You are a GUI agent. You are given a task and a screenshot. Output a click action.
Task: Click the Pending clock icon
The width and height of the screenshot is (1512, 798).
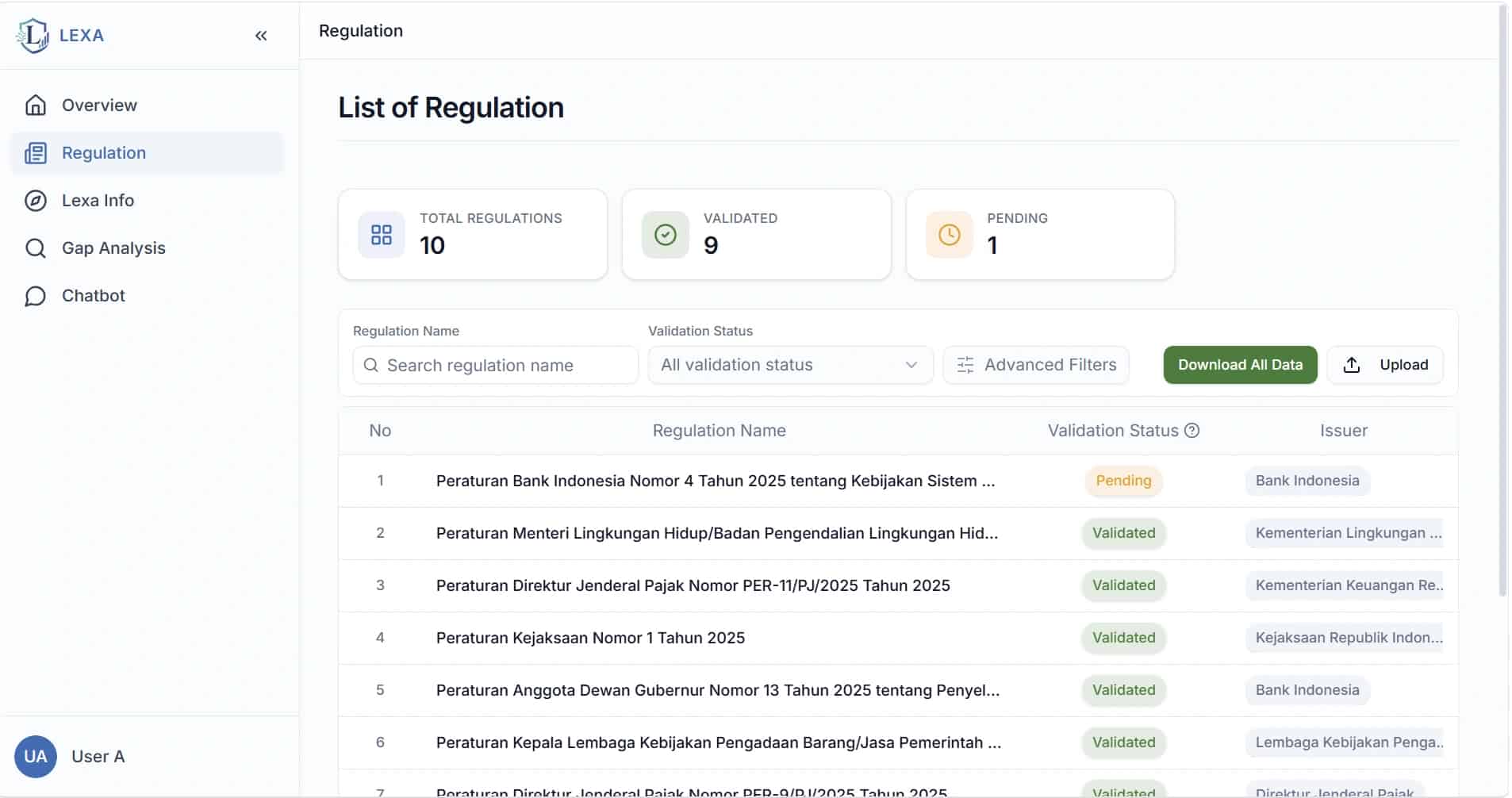(950, 235)
